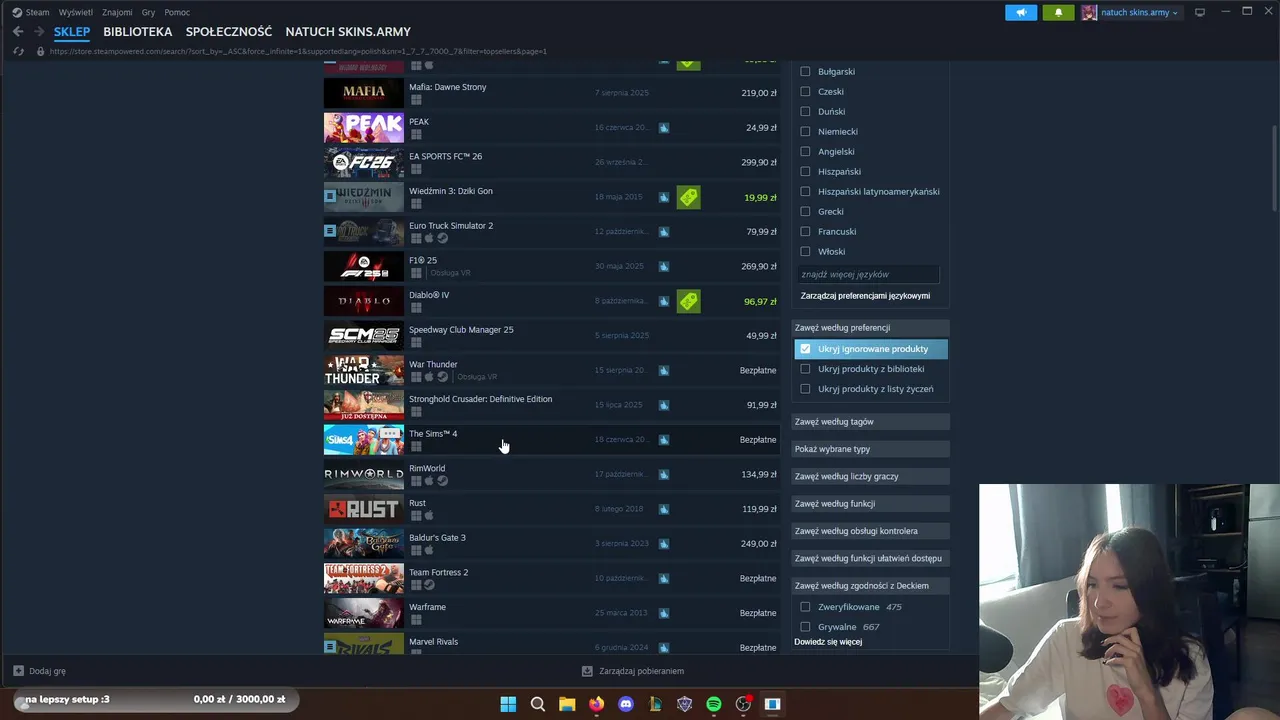Check Grywalne Deck compatibility
1280x720 pixels.
point(805,627)
